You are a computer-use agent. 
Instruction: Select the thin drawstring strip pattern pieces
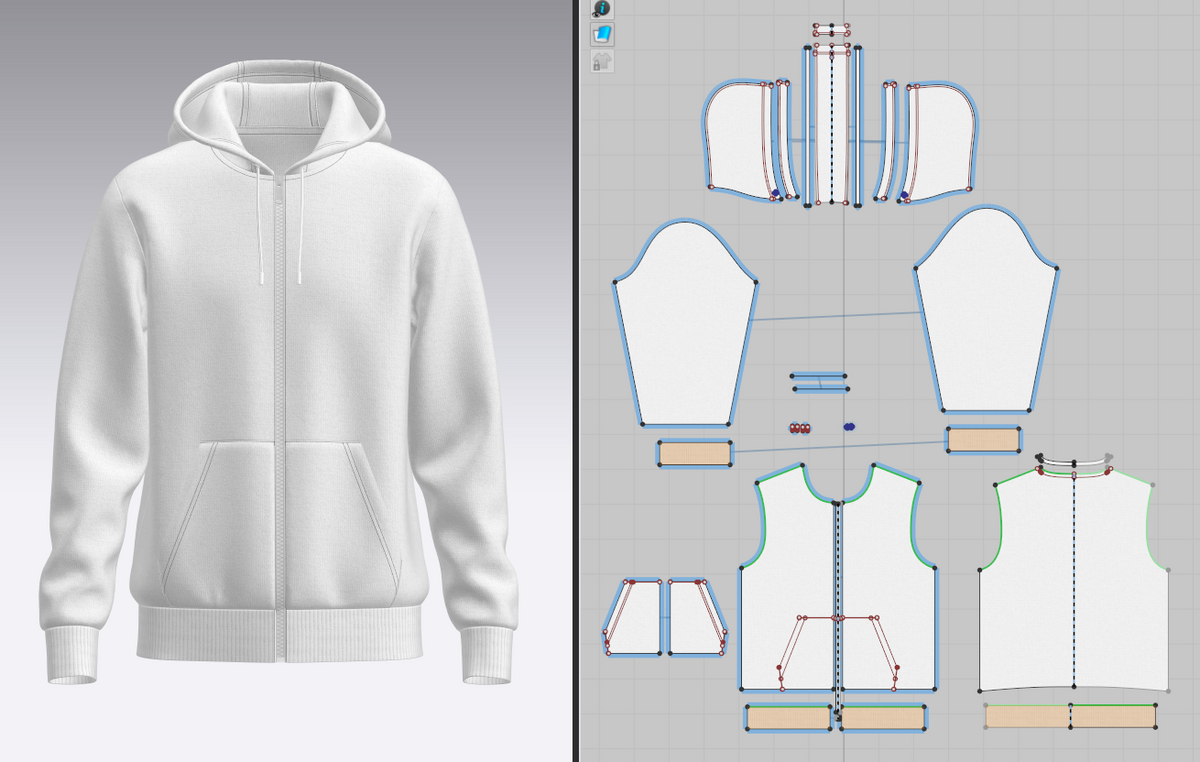coord(820,382)
